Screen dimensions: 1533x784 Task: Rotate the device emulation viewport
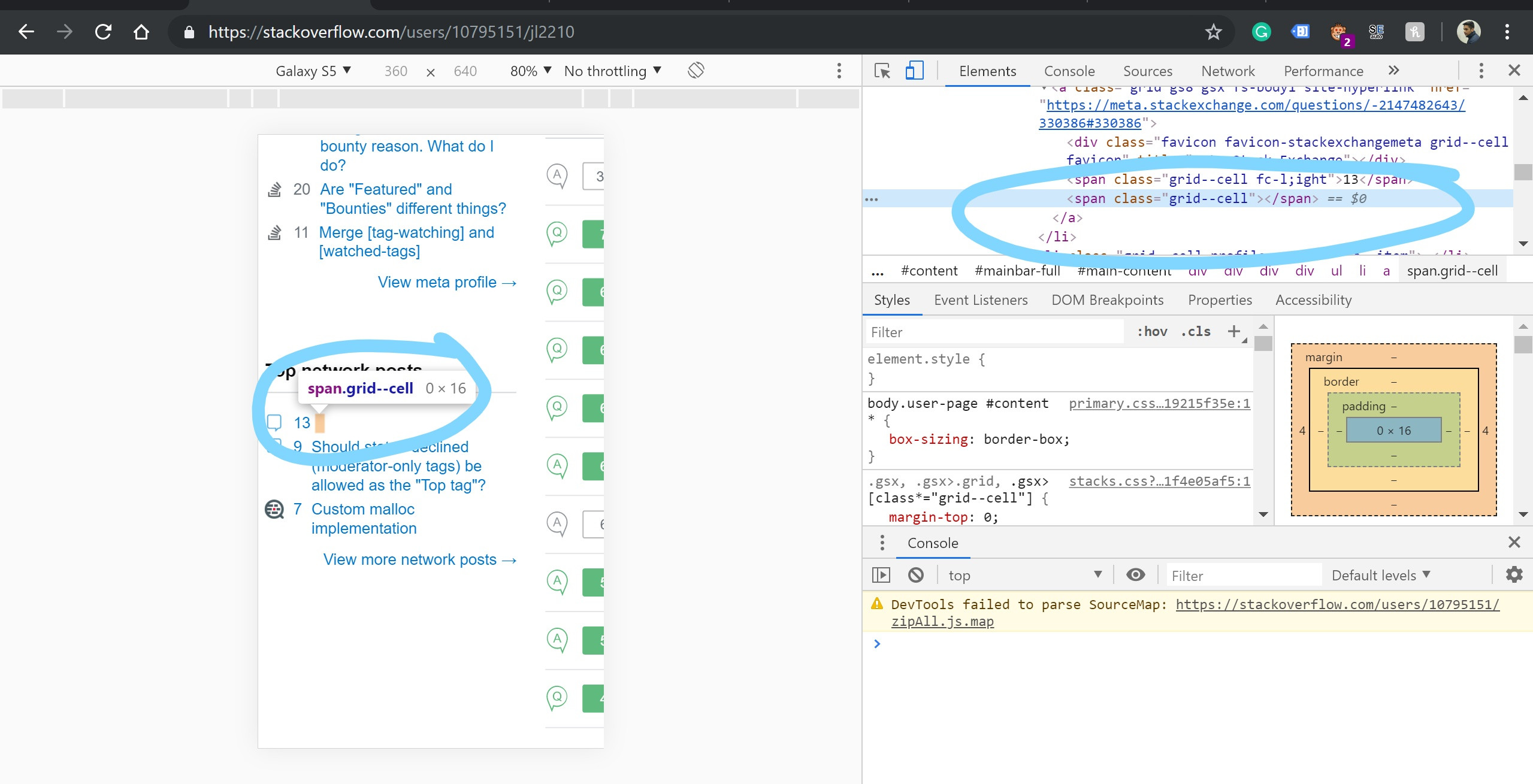(x=696, y=71)
